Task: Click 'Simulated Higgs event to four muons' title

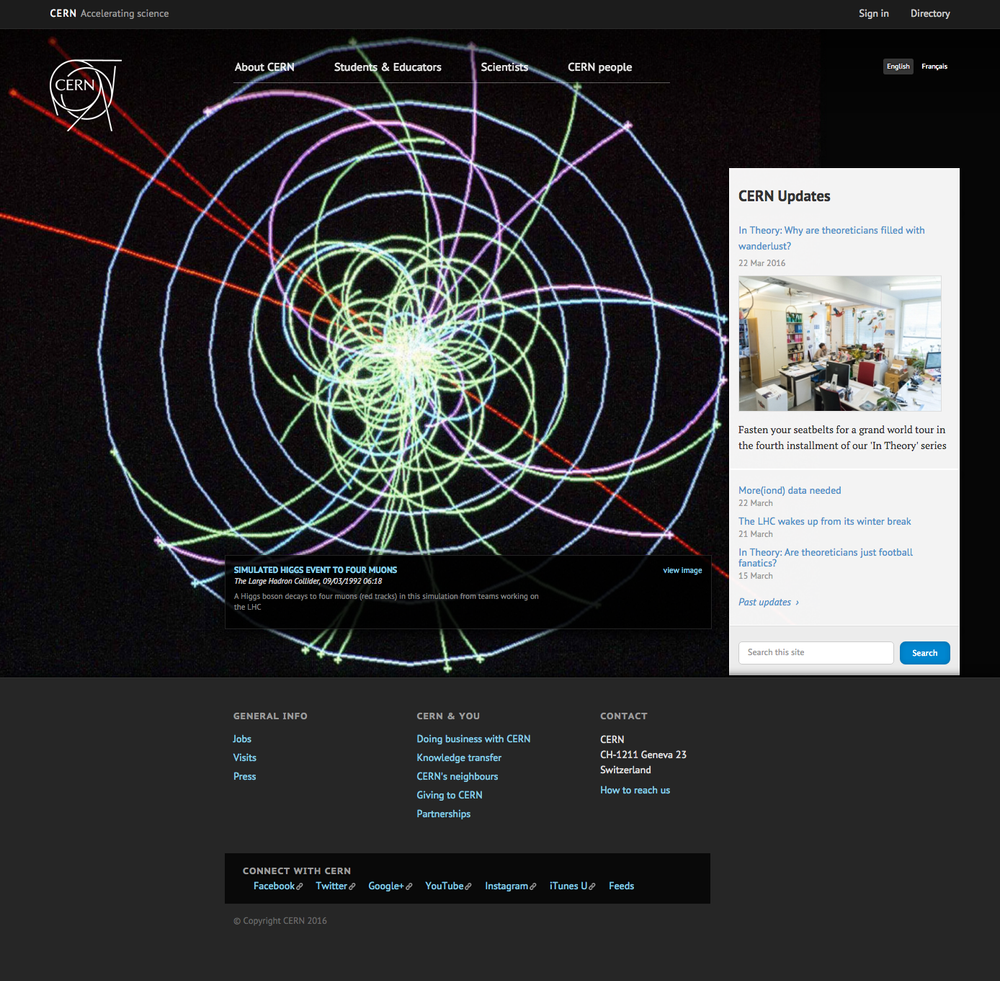Action: coord(315,570)
